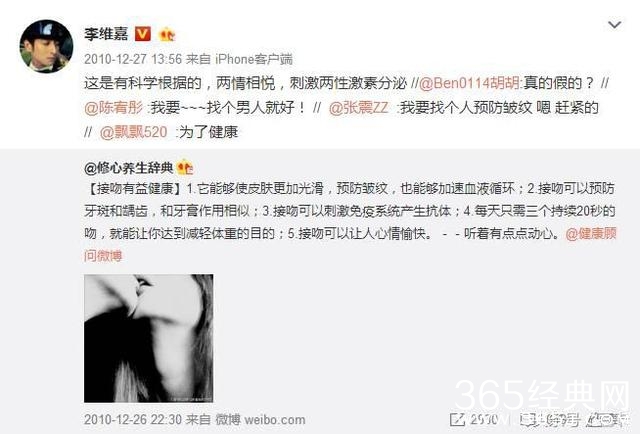Click the membership crown badge beside 李维嘉
640x434 pixels.
(167, 34)
